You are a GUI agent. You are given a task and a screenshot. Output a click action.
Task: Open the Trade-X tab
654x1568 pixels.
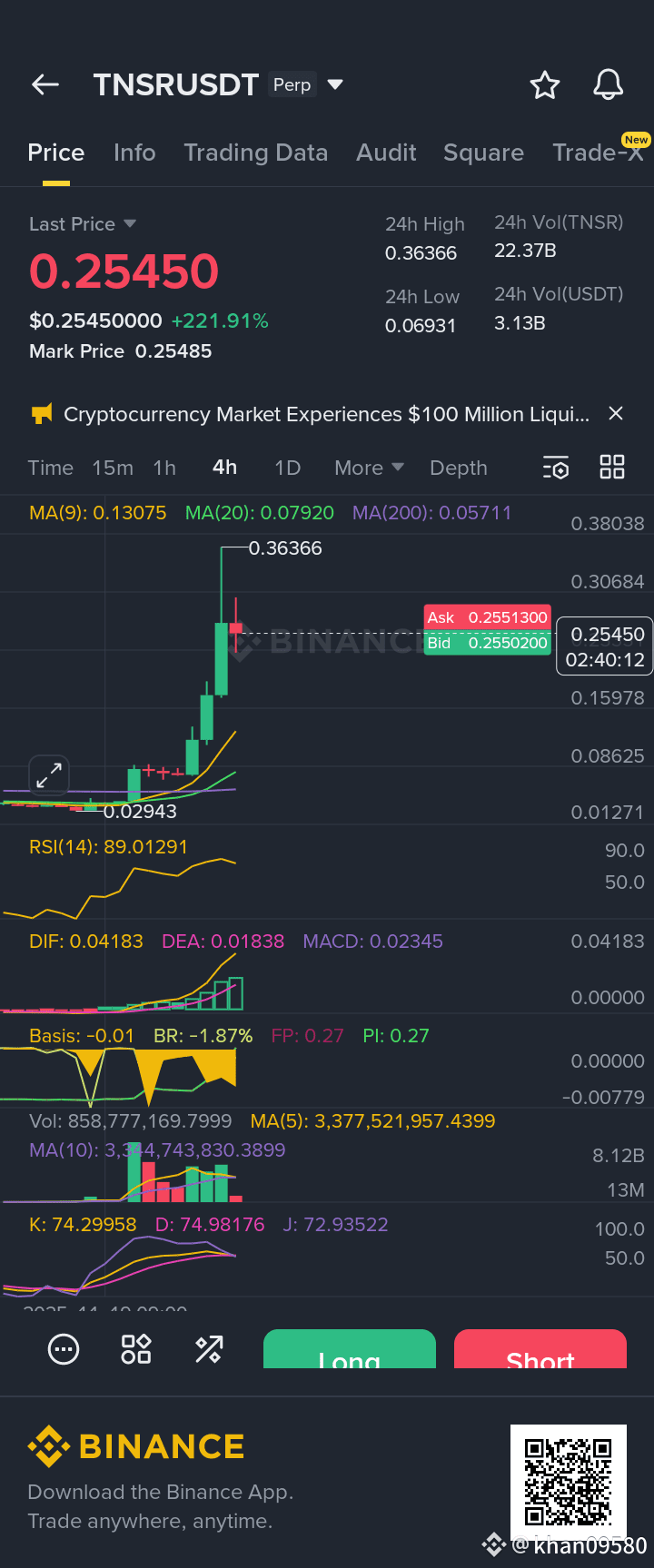pyautogui.click(x=598, y=153)
